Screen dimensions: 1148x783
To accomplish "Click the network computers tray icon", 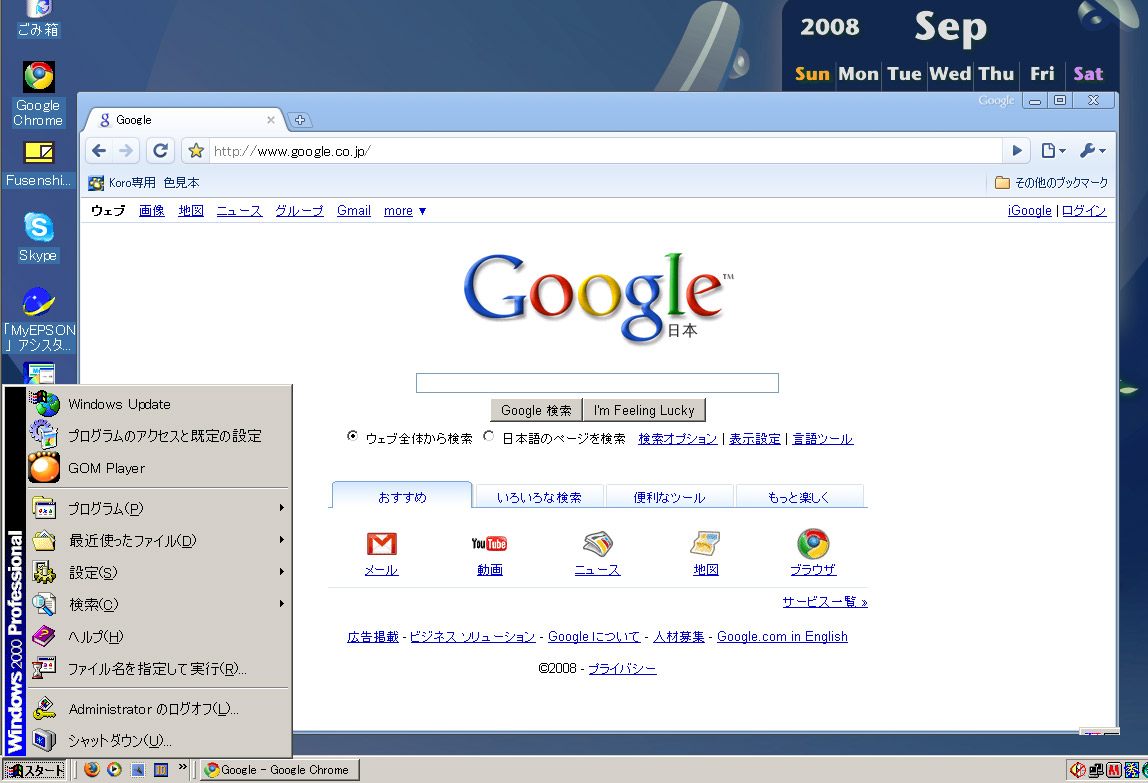I will click(1096, 770).
